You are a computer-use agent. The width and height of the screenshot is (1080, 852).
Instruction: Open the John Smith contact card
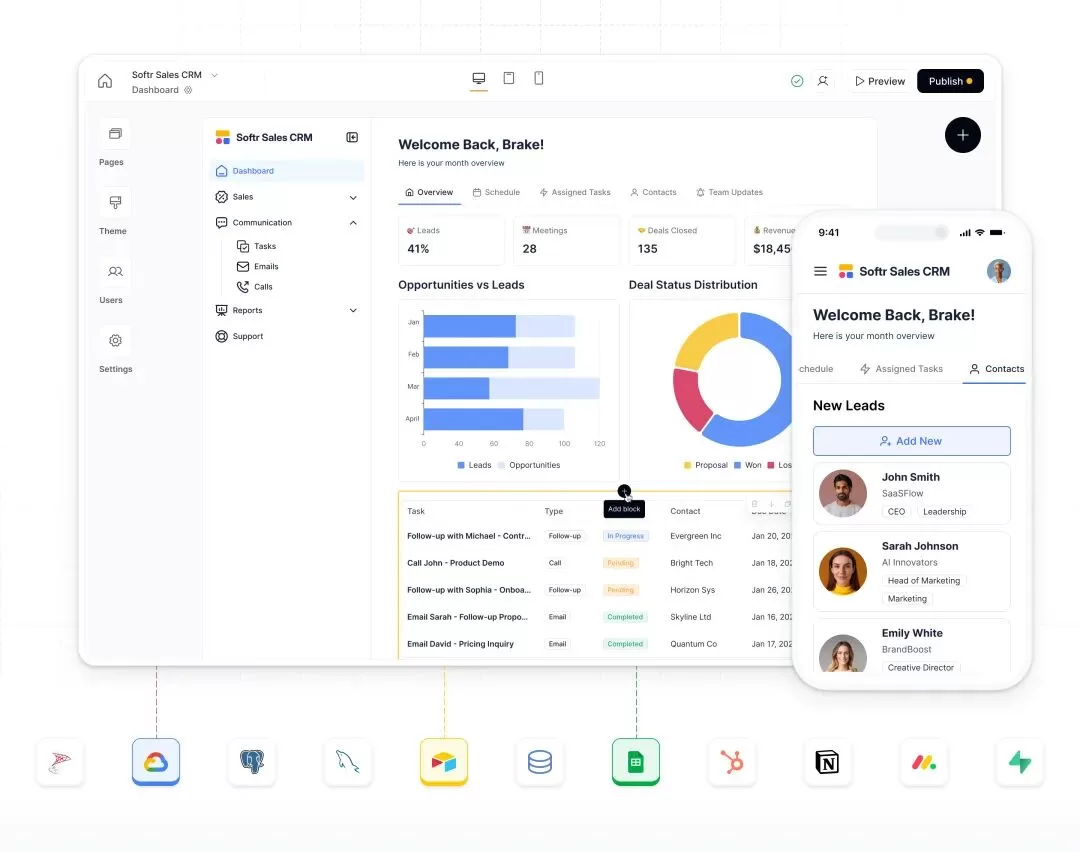(x=911, y=493)
